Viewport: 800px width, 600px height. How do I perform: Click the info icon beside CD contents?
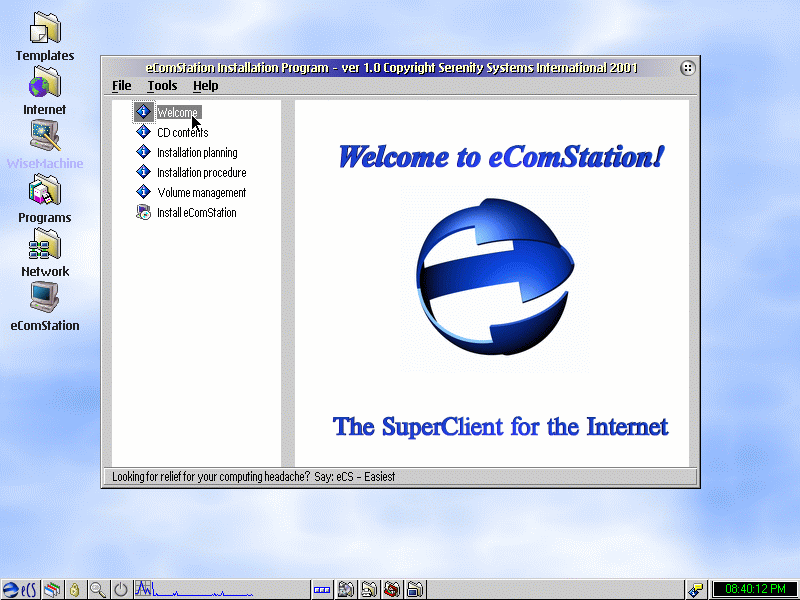click(143, 132)
